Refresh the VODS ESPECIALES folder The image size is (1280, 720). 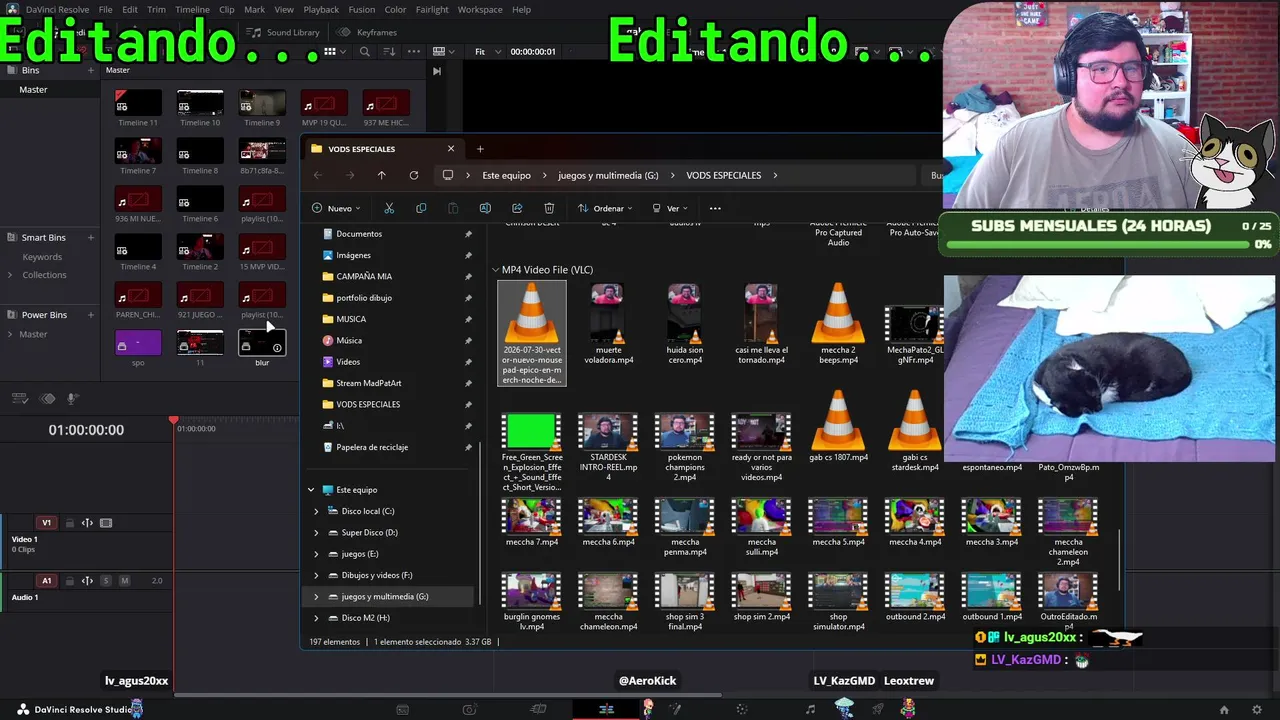point(413,175)
